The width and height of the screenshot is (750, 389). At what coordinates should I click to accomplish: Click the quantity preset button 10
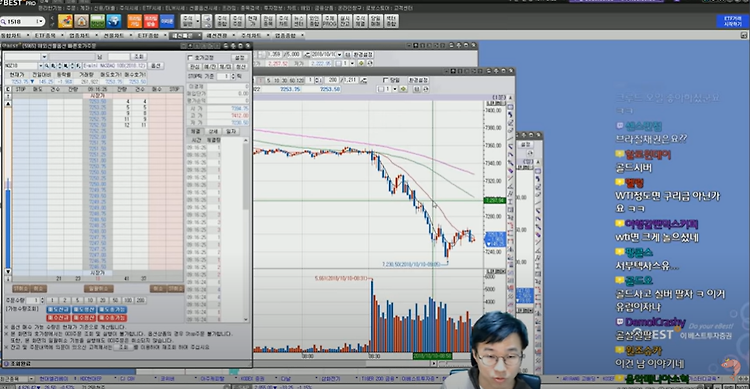pyautogui.click(x=90, y=300)
